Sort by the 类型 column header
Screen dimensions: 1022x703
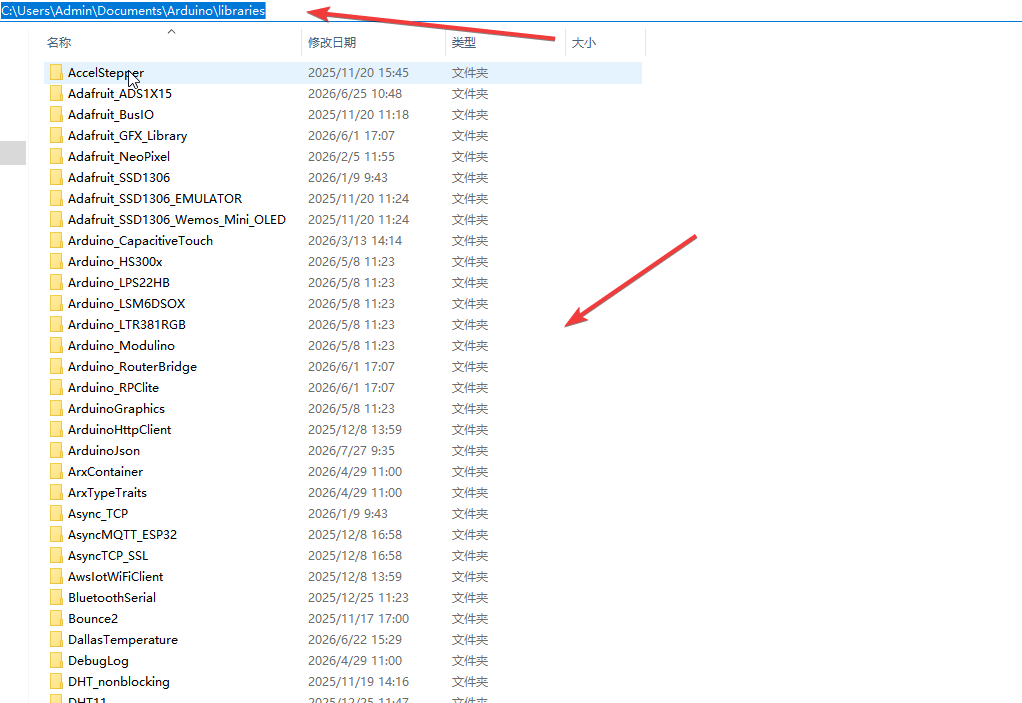(463, 42)
